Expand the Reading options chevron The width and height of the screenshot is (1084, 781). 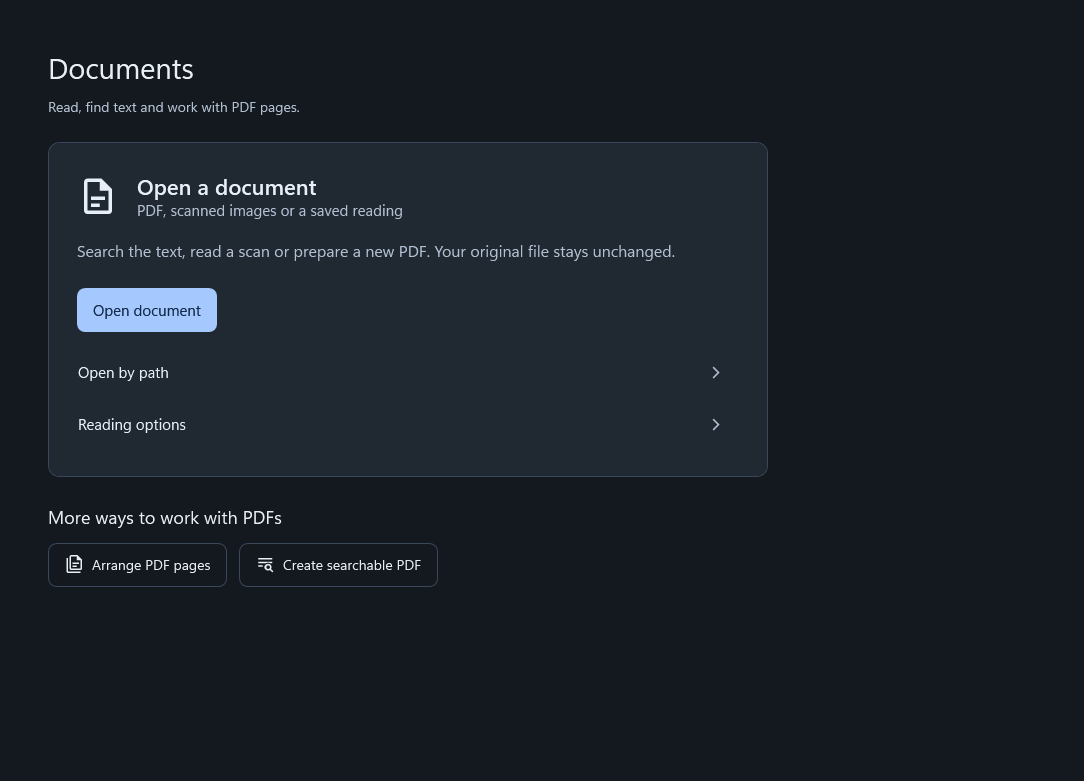[716, 424]
